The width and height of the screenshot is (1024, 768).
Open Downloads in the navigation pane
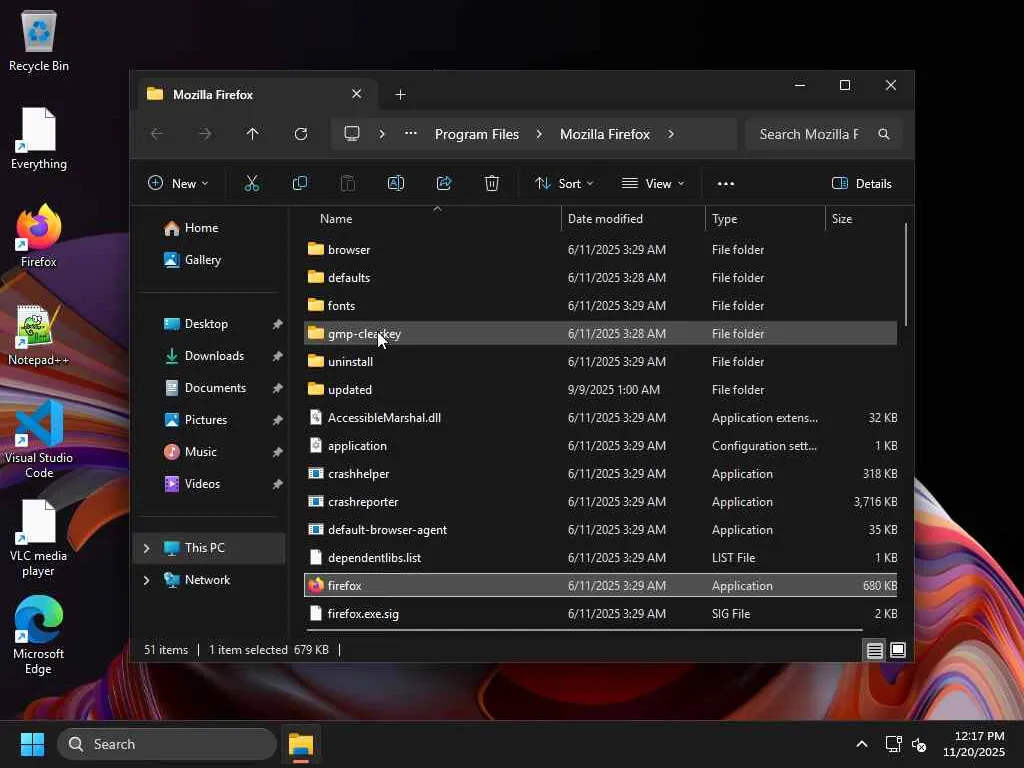point(214,356)
